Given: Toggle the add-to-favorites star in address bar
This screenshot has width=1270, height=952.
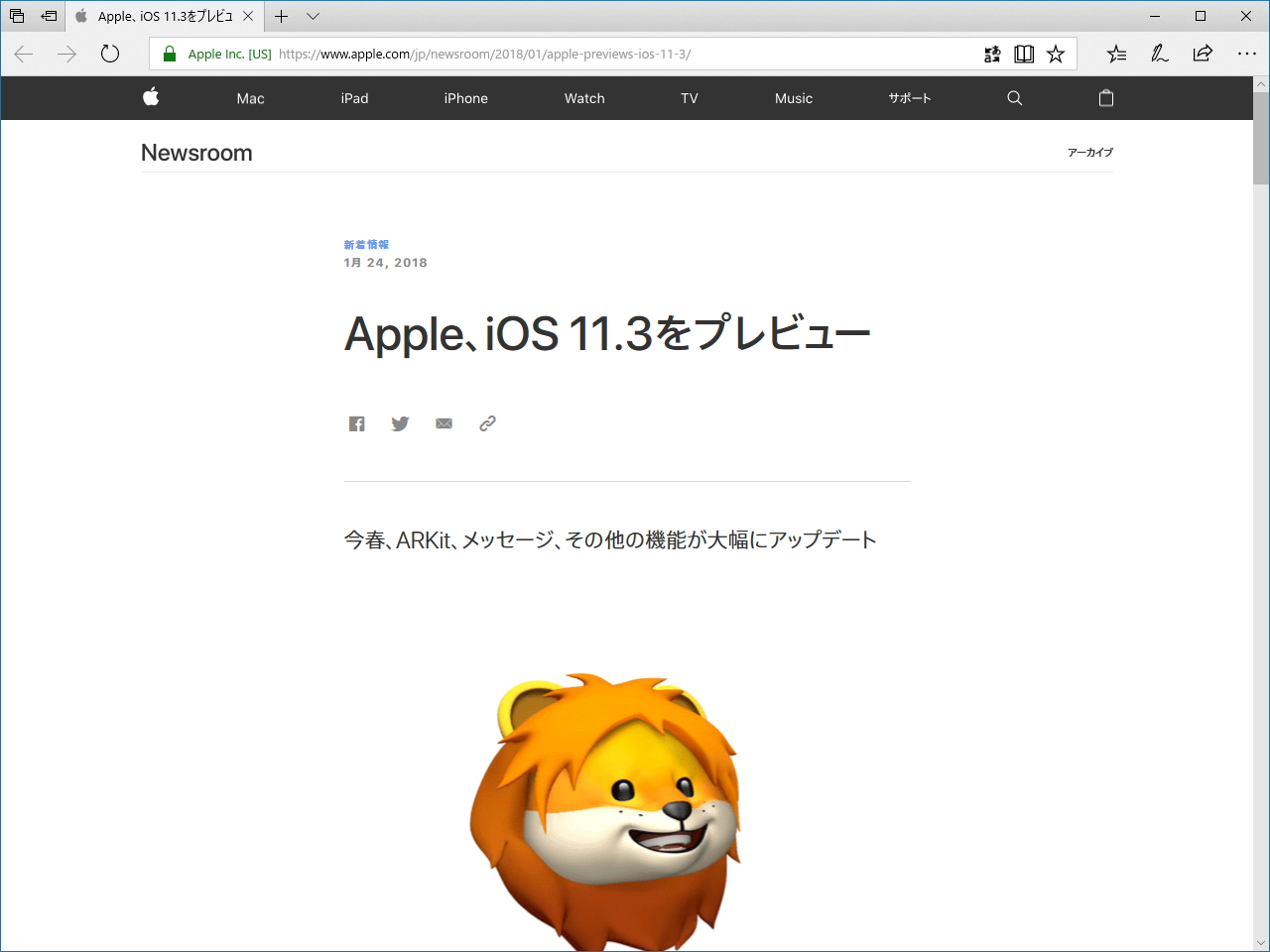Looking at the screenshot, I should (1055, 55).
